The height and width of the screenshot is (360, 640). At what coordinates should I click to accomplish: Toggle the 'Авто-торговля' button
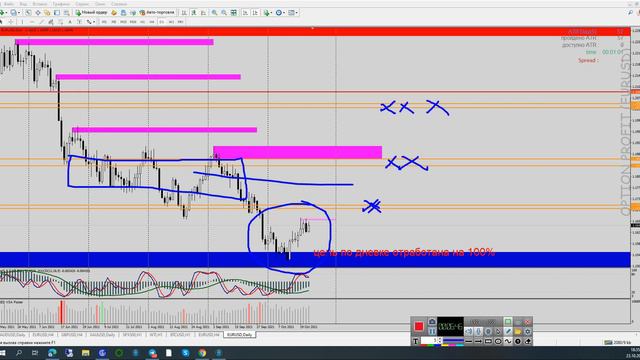[x=157, y=13]
